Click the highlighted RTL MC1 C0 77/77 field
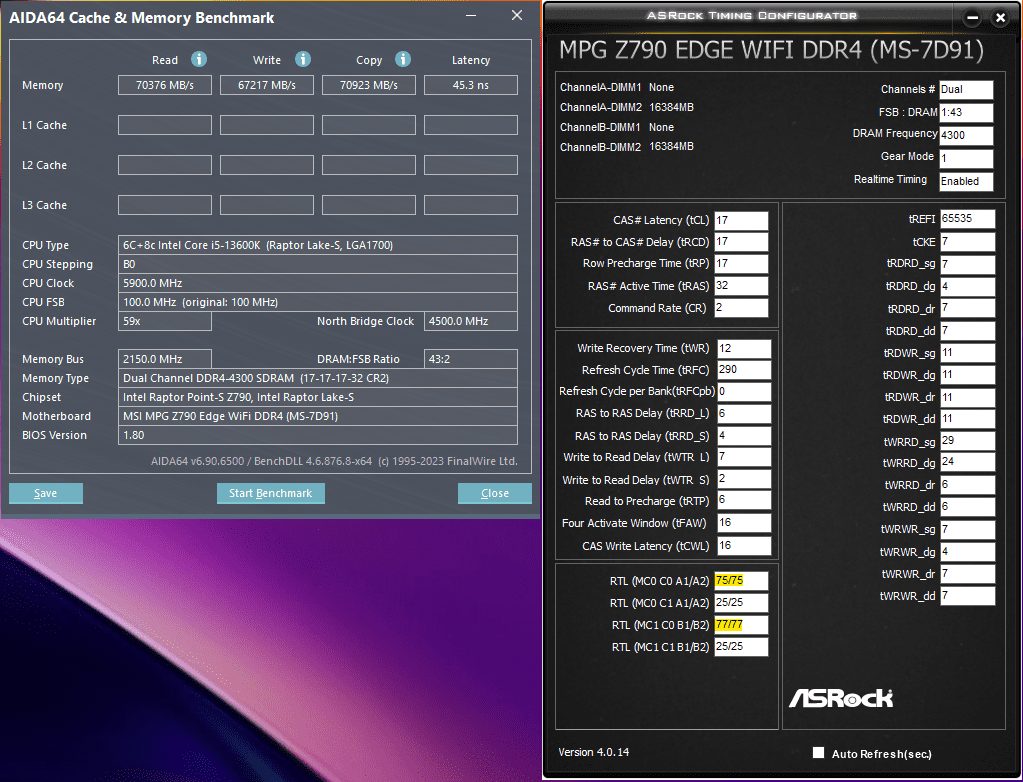The image size is (1023, 782). (741, 625)
